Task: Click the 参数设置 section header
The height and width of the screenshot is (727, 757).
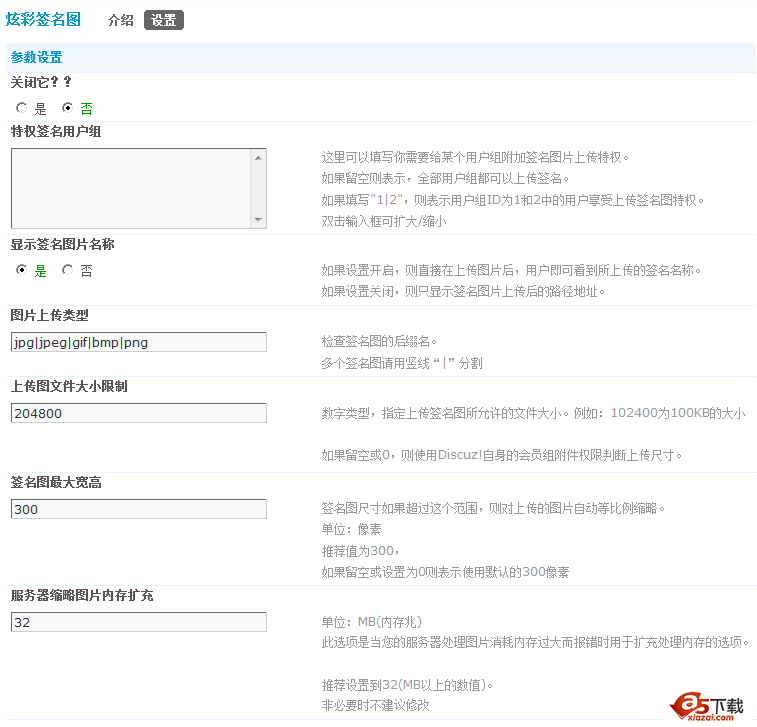Action: tap(36, 57)
